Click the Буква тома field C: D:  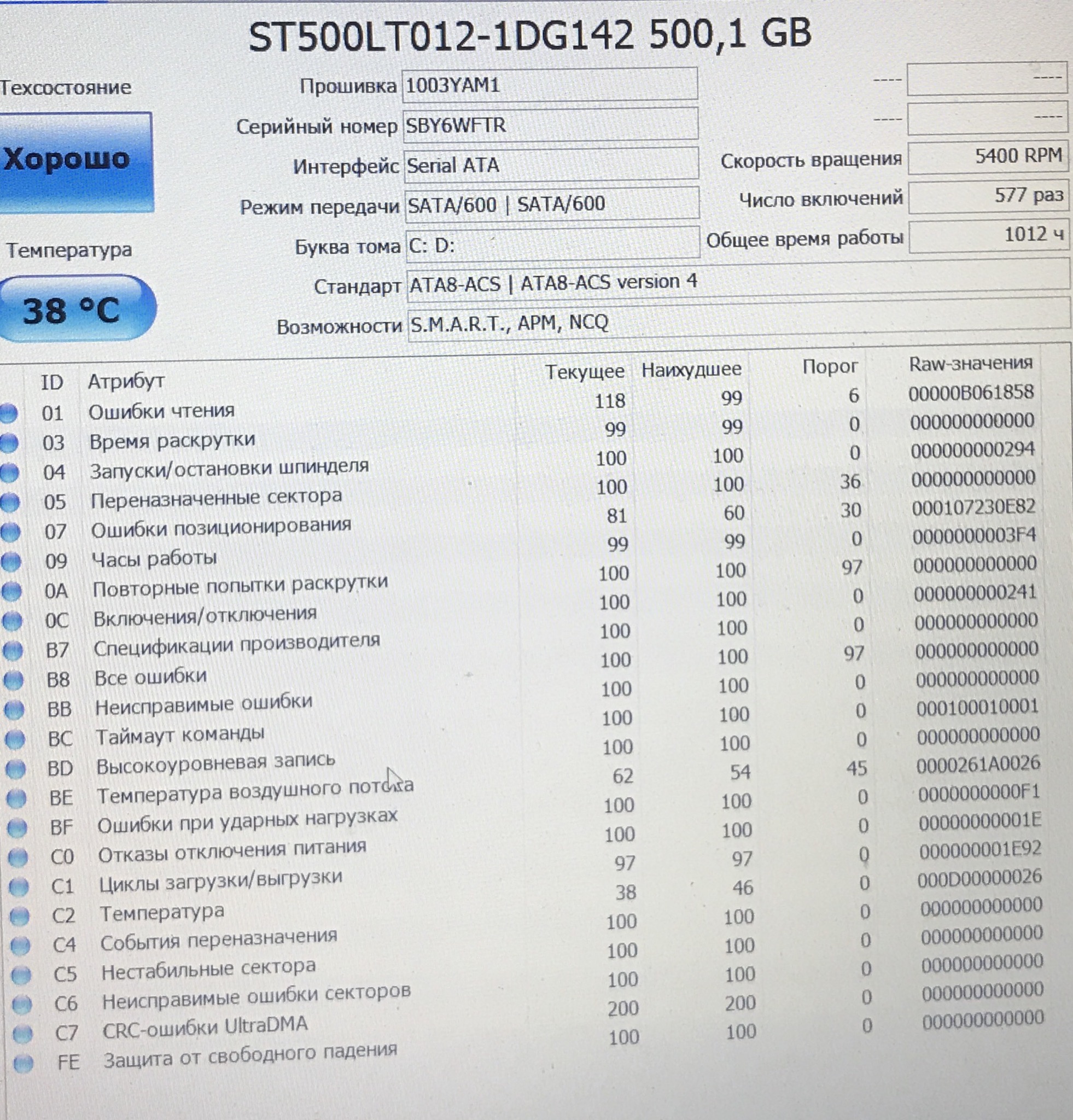click(x=552, y=244)
